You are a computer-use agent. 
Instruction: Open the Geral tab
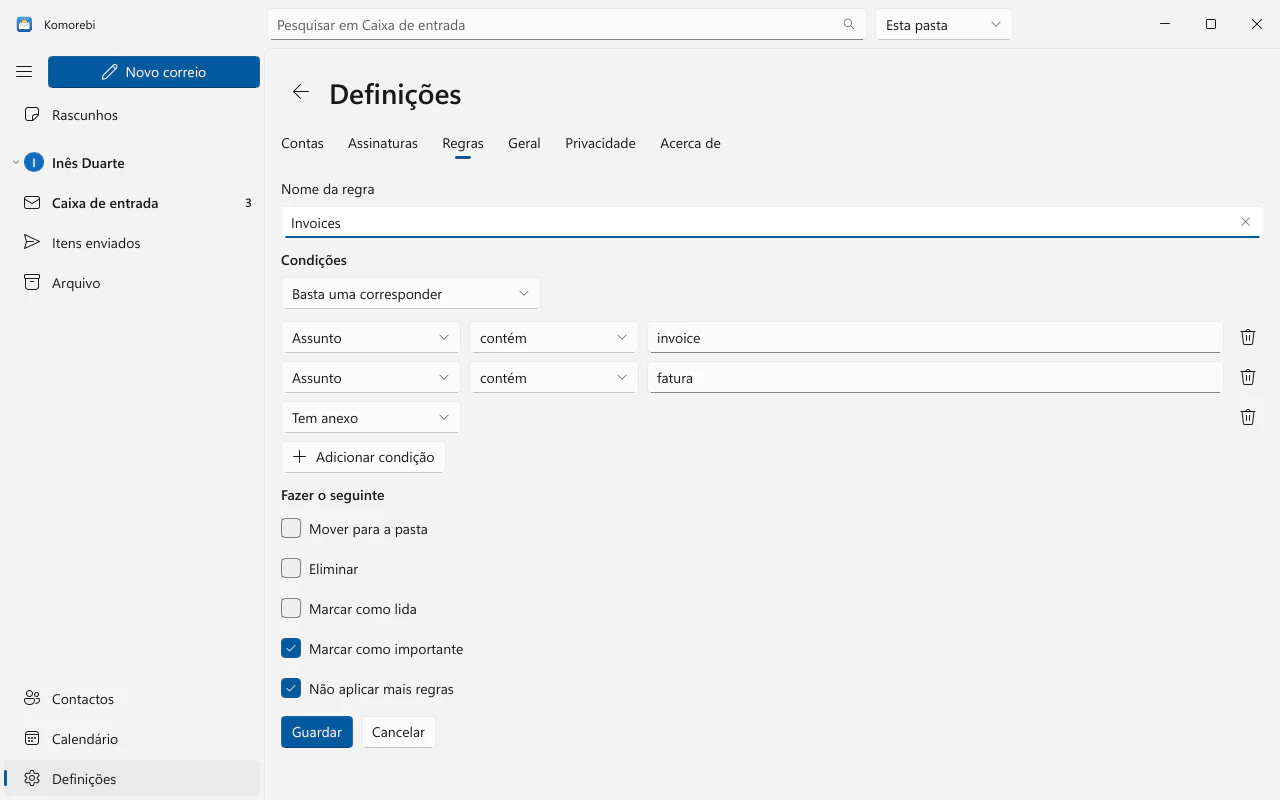coord(524,143)
